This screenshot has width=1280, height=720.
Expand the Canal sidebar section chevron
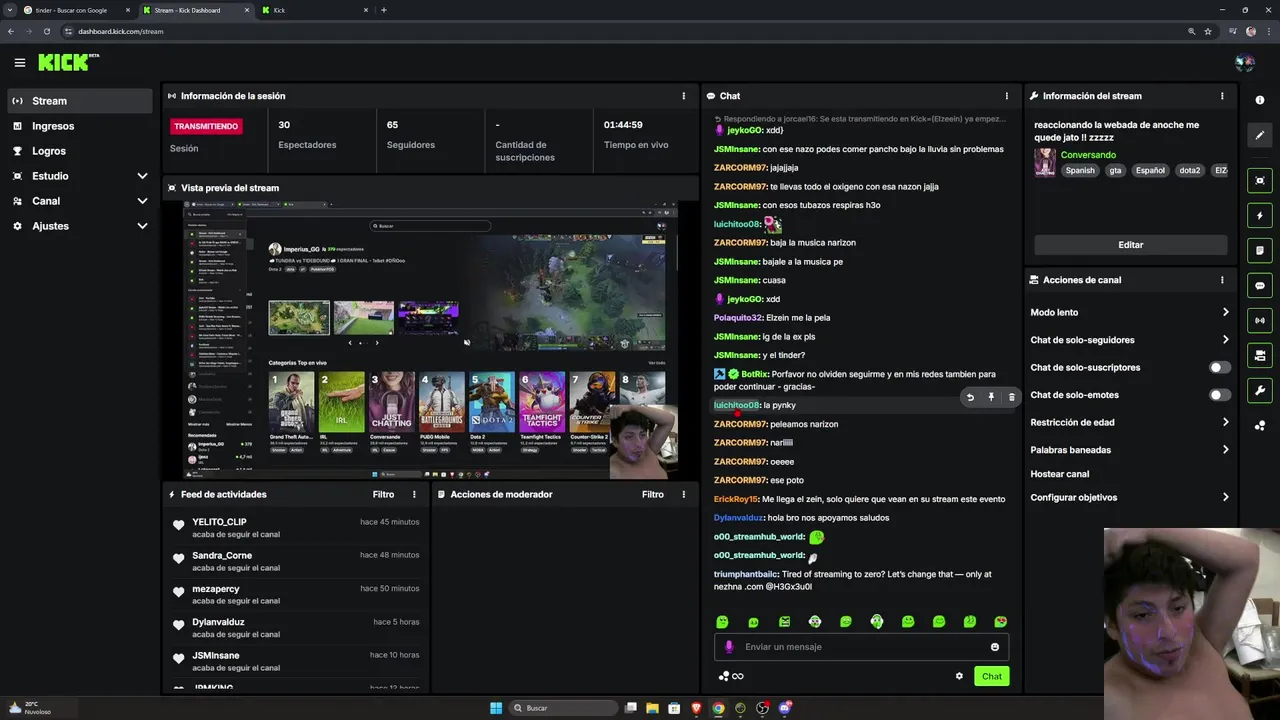[x=142, y=201]
